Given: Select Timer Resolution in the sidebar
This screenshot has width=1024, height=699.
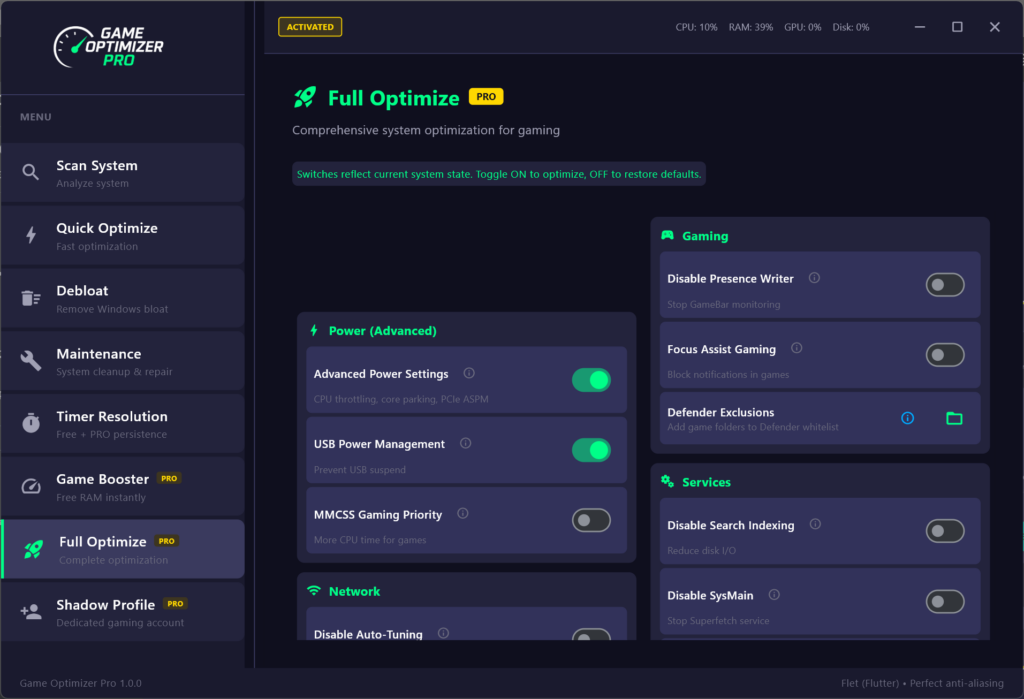Looking at the screenshot, I should [123, 424].
